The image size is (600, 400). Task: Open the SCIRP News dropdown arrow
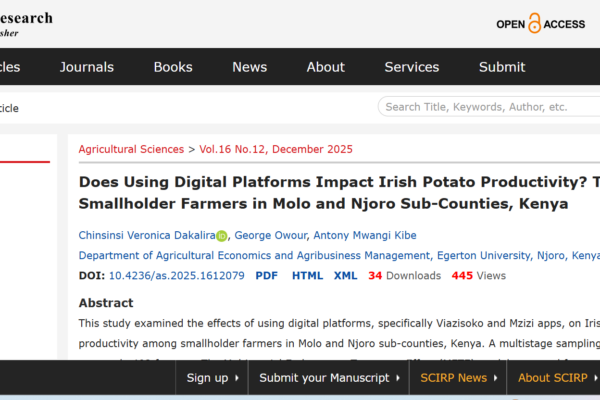[495, 378]
